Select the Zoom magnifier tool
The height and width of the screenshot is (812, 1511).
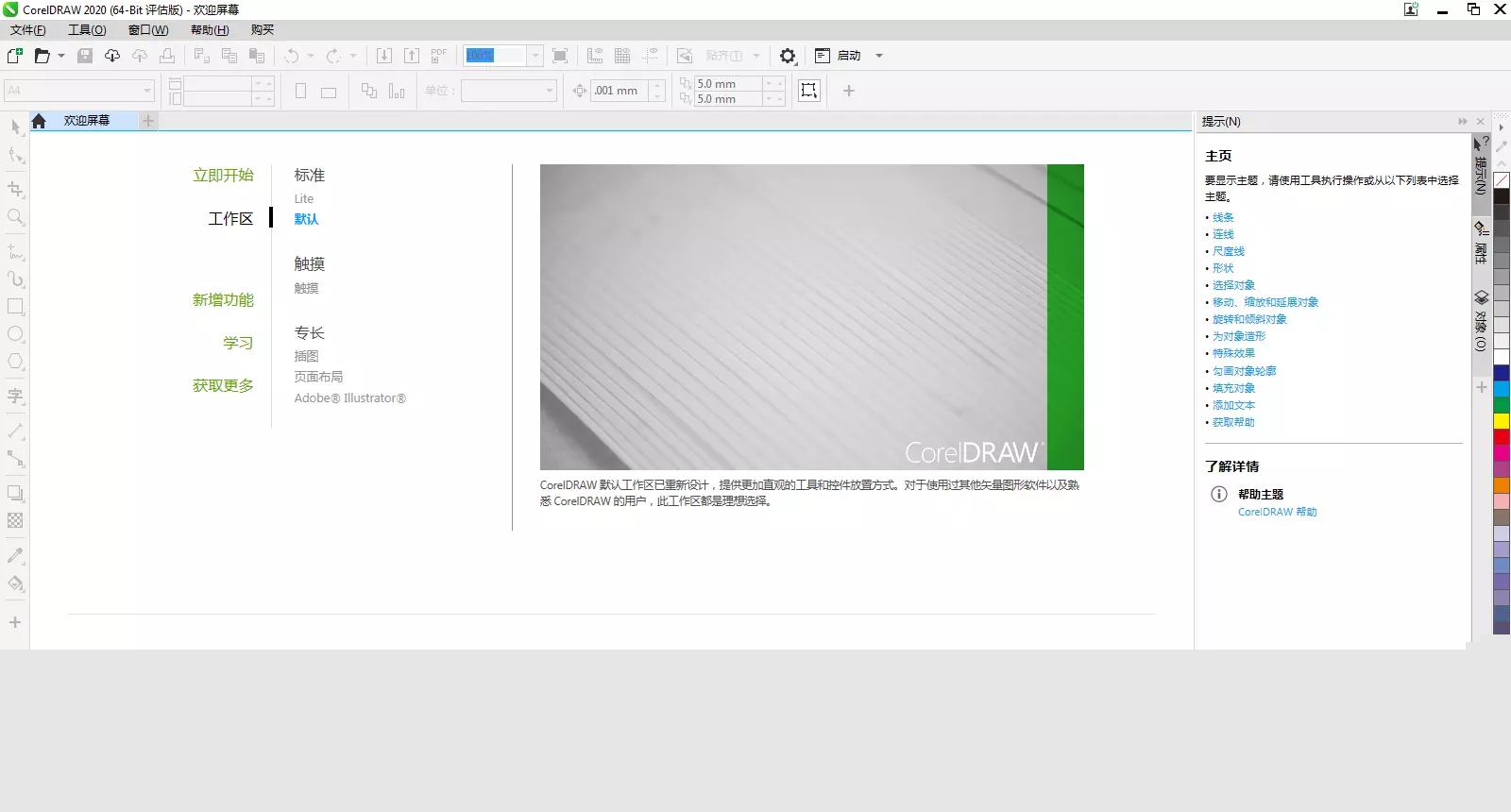pos(15,217)
